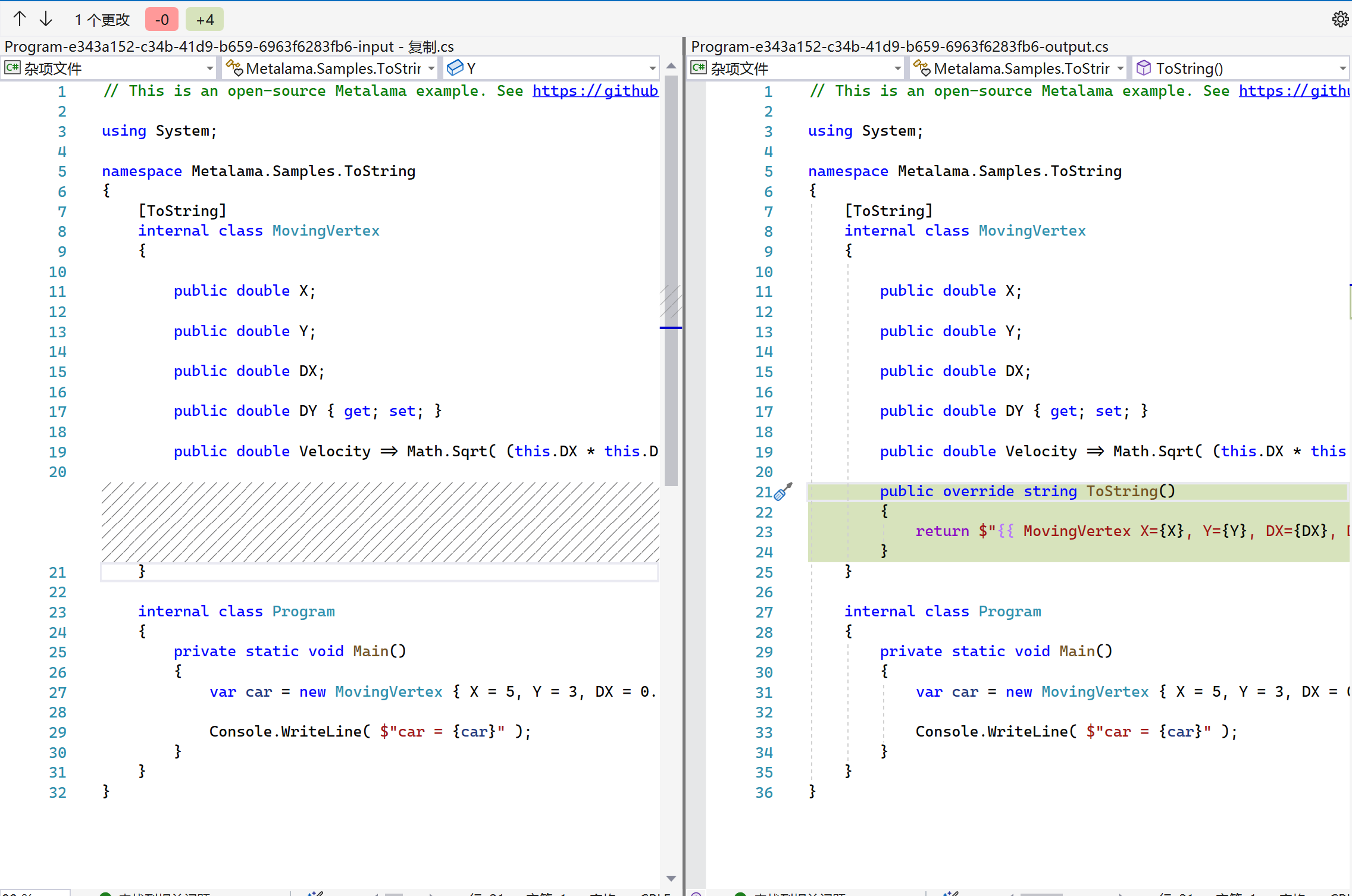
Task: Click 'public double Y;' in right pane
Action: coord(951,331)
